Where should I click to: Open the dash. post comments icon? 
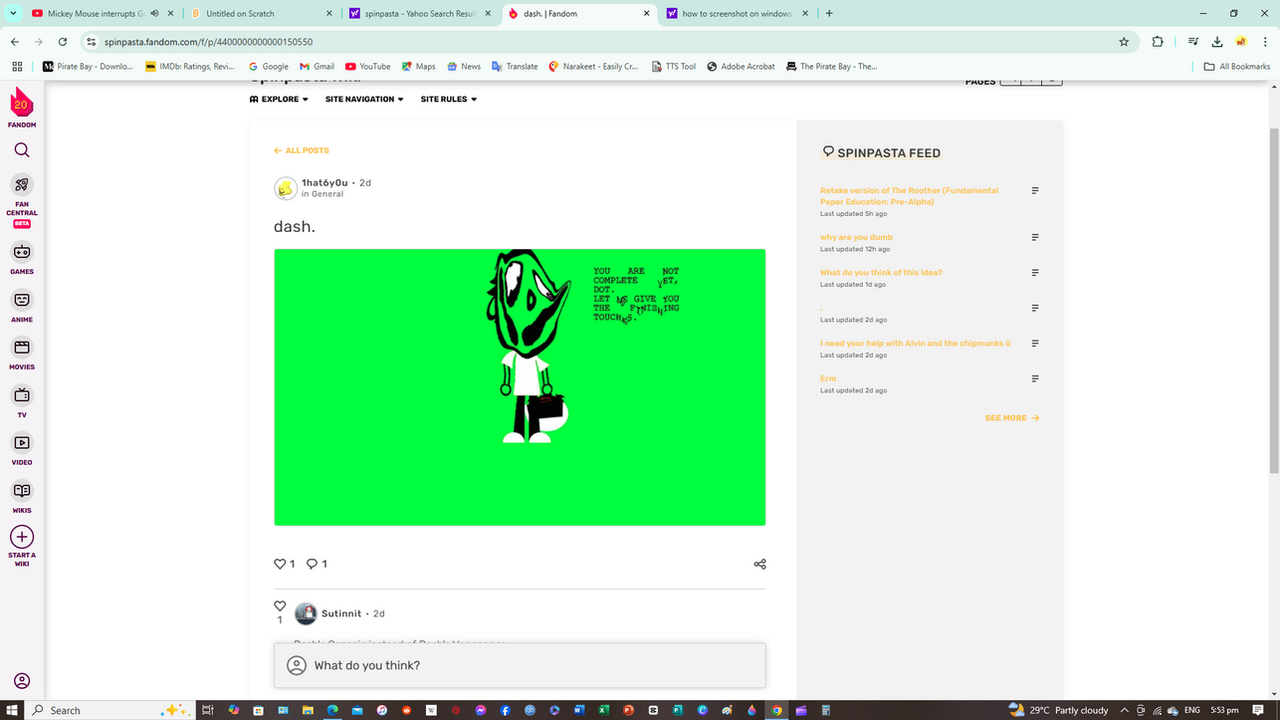[312, 564]
